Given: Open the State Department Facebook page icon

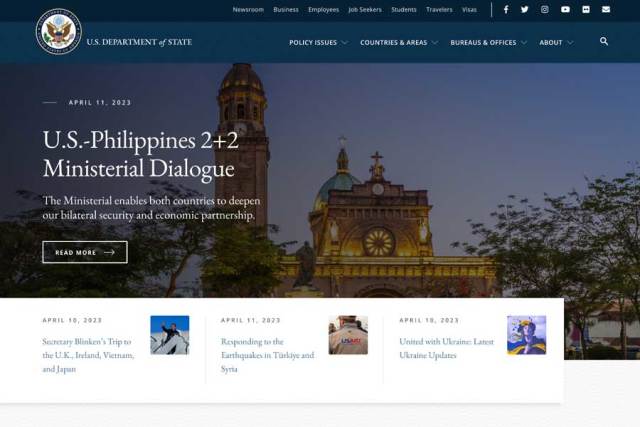Looking at the screenshot, I should [506, 10].
